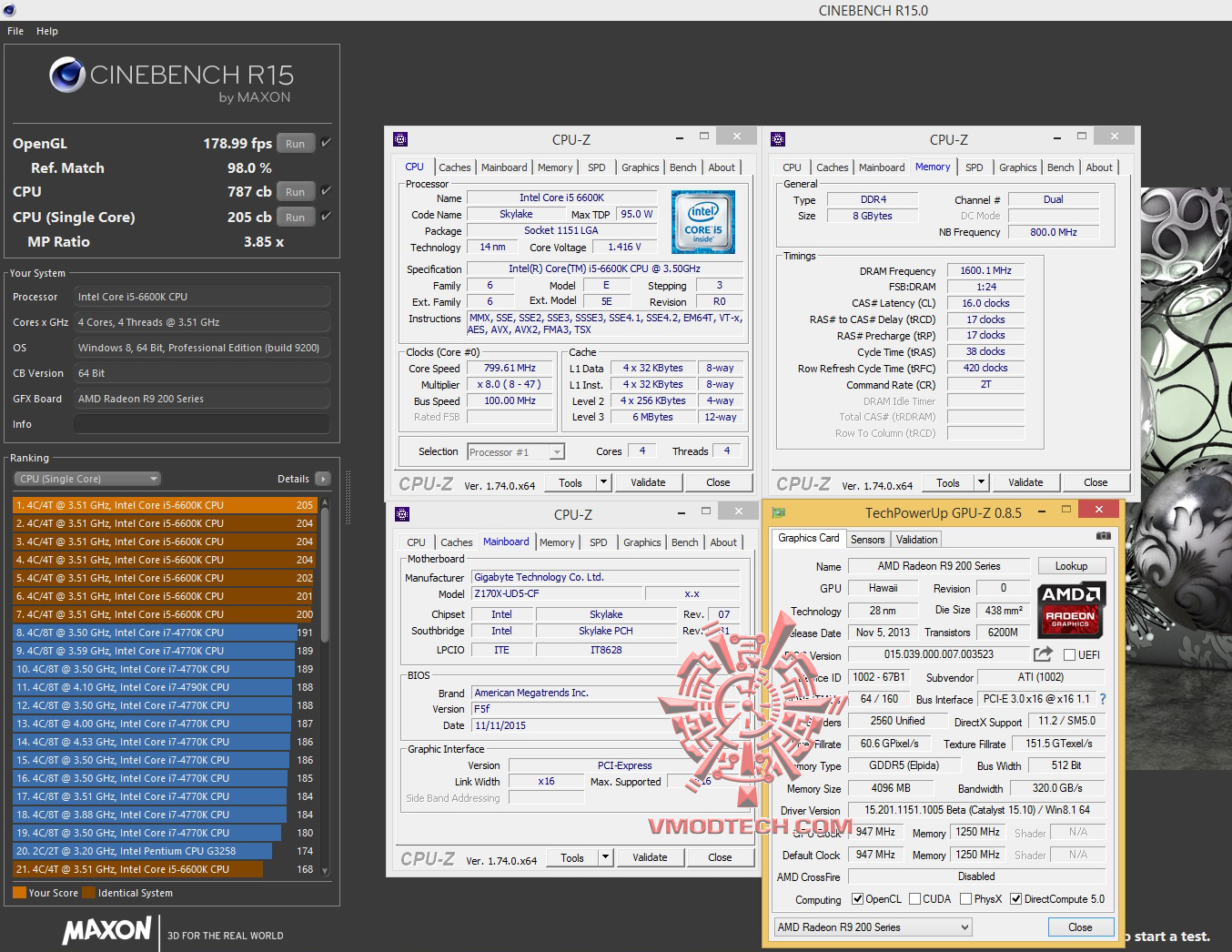Run the CPU (Single Core) benchmark

click(296, 217)
